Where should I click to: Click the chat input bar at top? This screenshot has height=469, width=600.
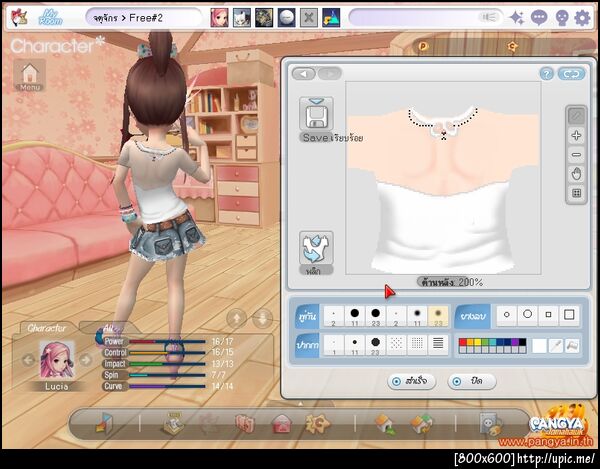point(426,18)
